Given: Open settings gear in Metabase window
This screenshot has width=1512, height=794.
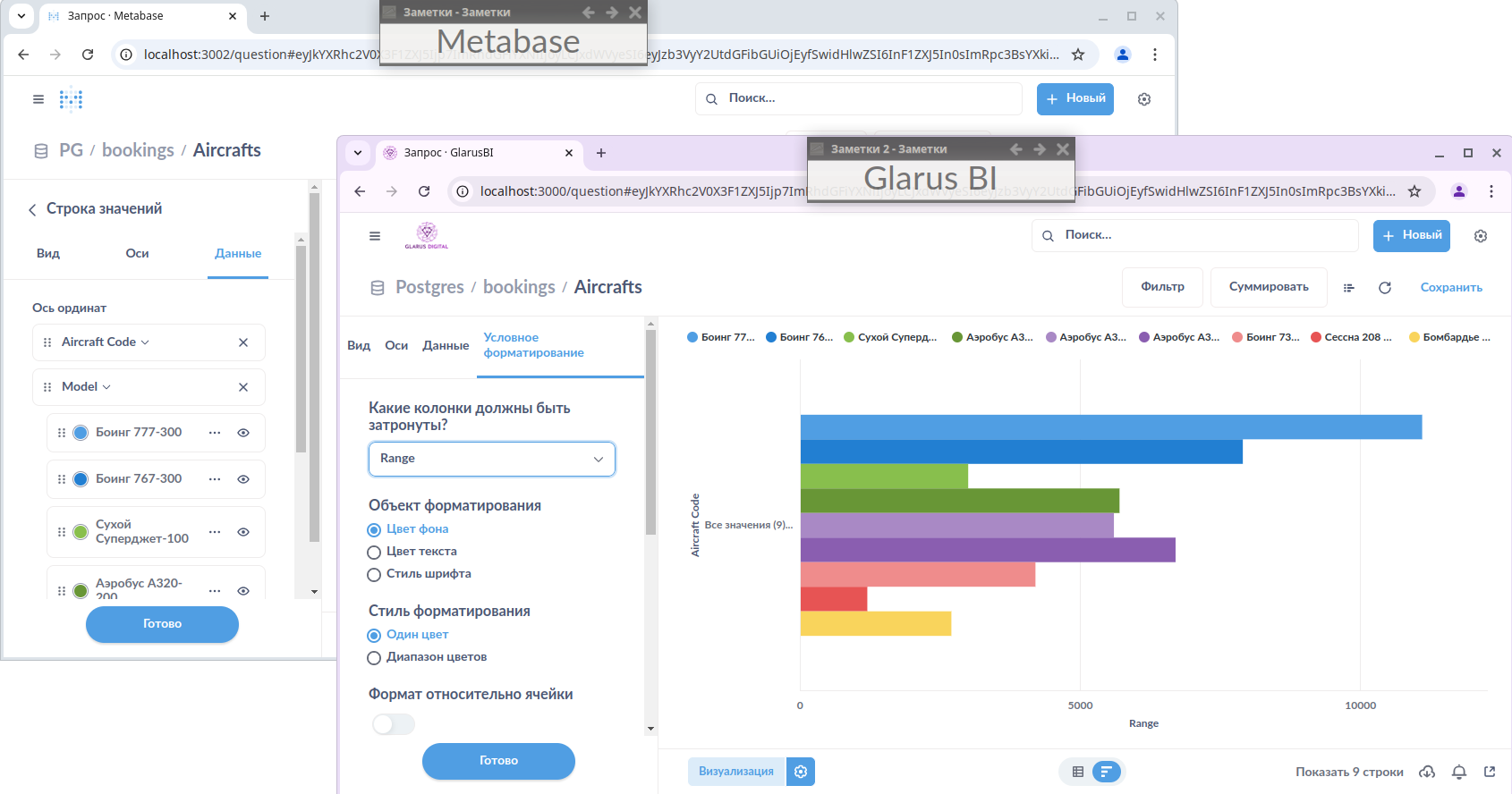Looking at the screenshot, I should point(1144,99).
